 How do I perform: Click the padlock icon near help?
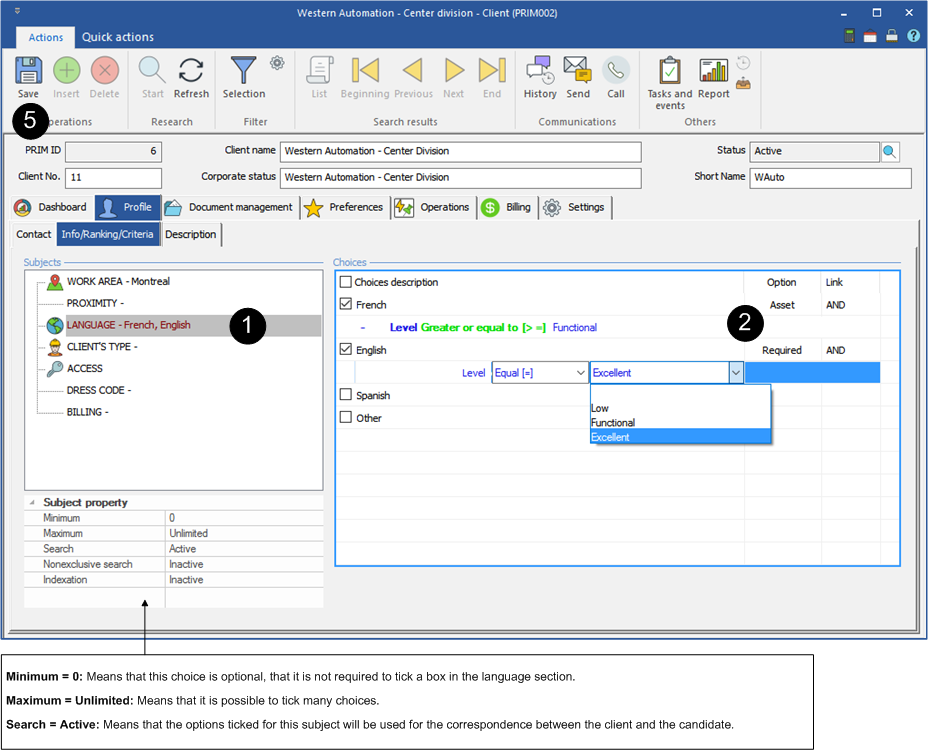click(891, 36)
